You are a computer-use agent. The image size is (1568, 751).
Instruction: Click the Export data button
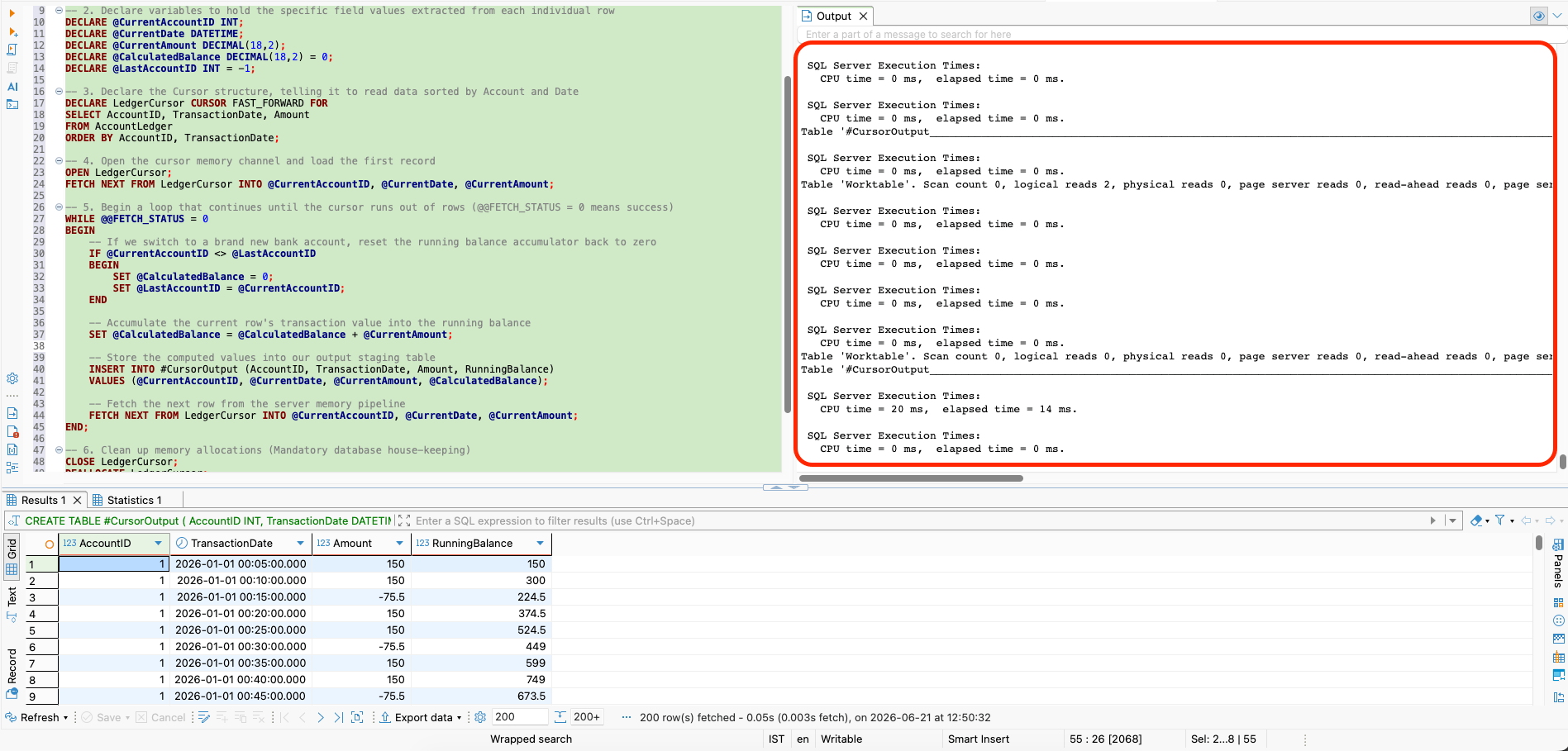click(x=416, y=717)
